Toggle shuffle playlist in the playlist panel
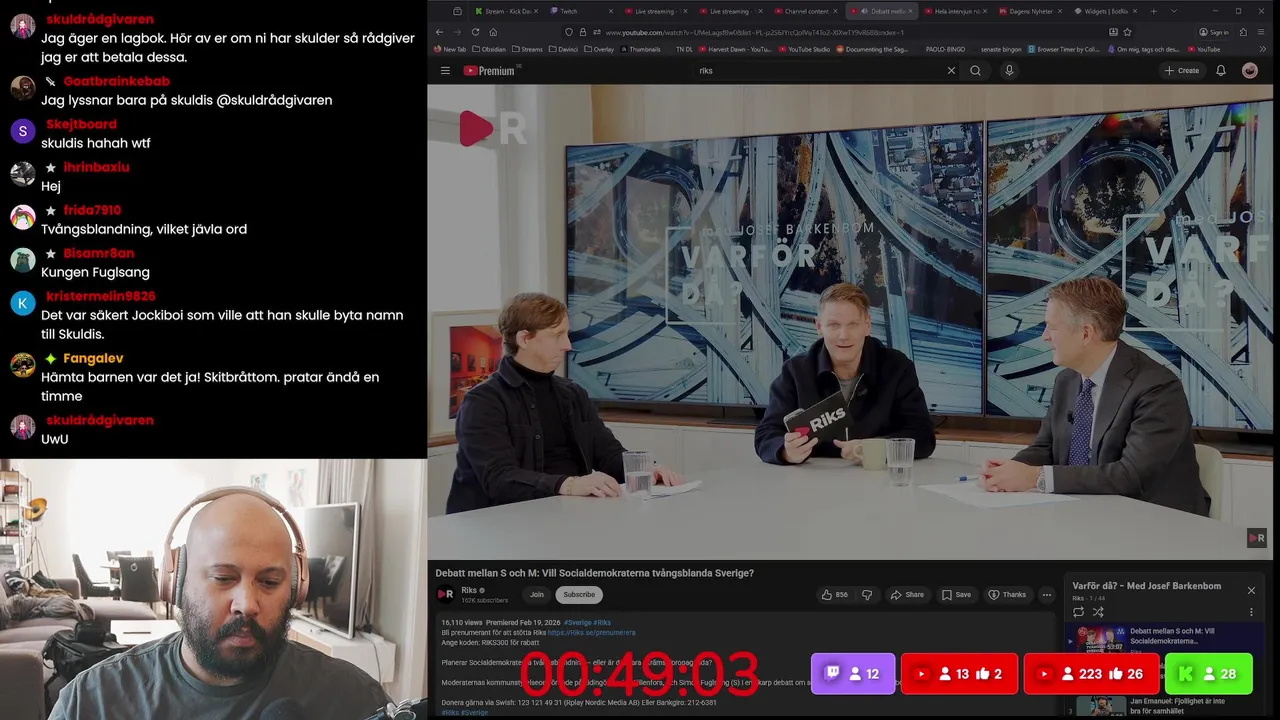This screenshot has width=1280, height=720. [x=1098, y=612]
